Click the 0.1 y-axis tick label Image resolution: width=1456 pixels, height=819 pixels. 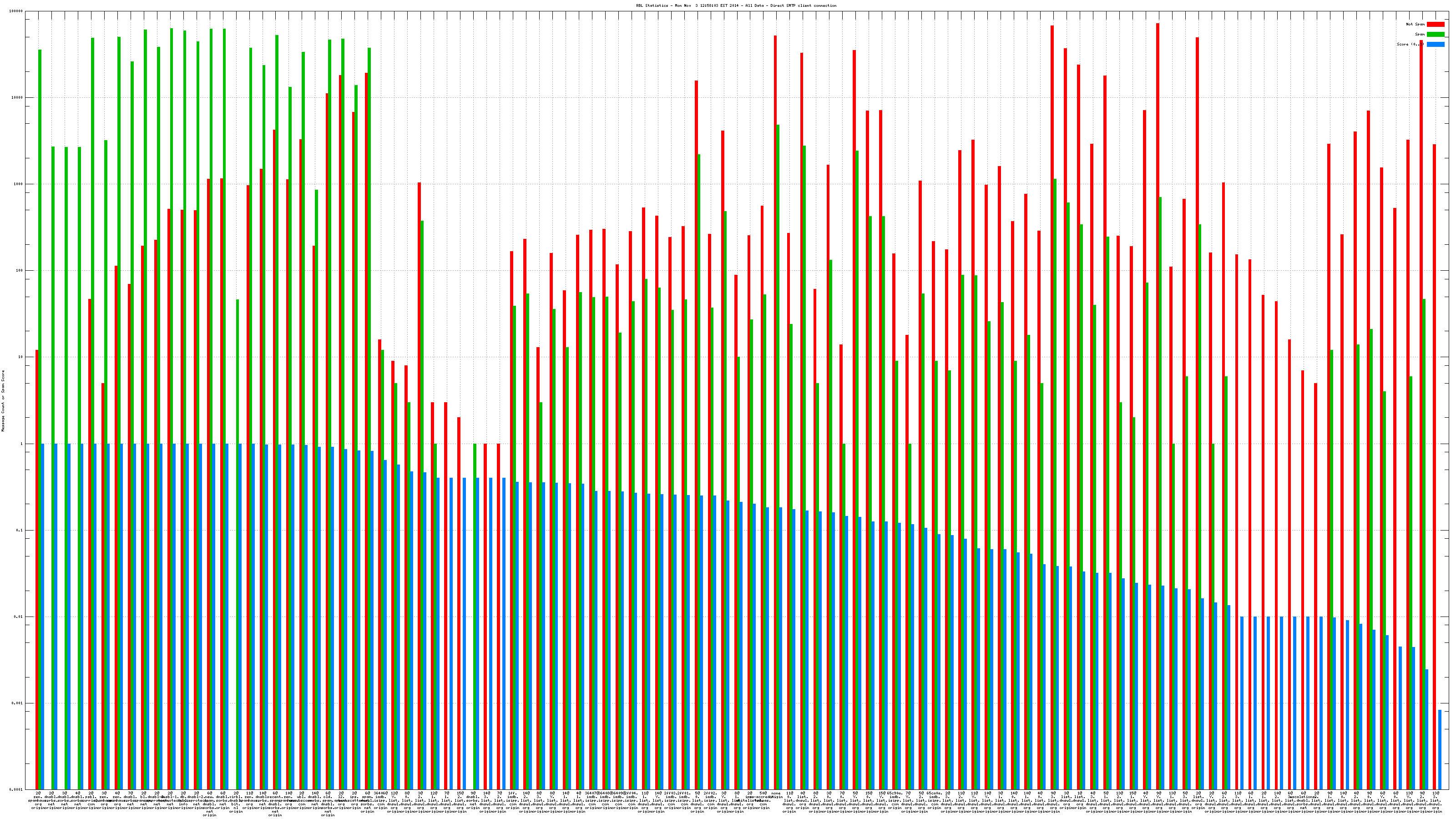point(20,530)
